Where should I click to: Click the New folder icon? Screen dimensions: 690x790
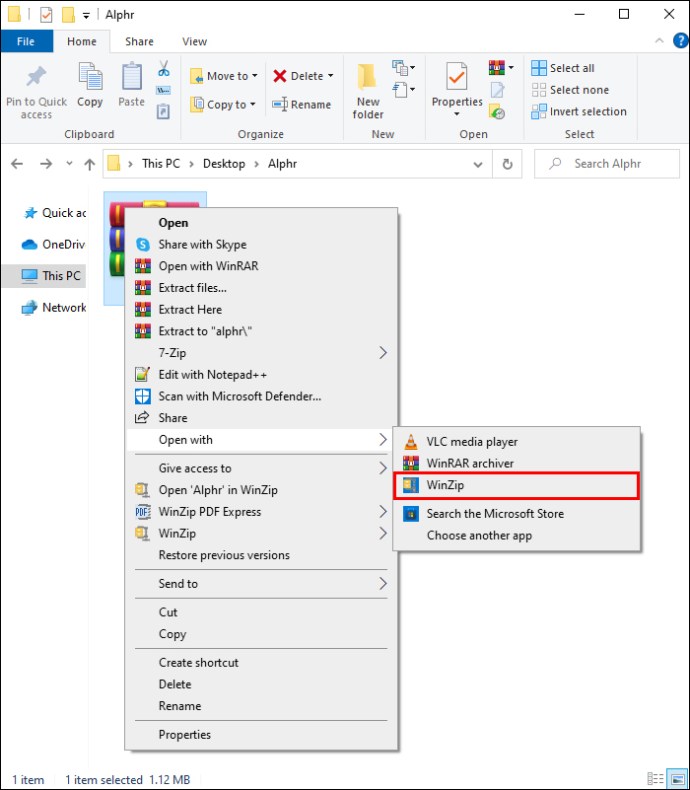[367, 77]
